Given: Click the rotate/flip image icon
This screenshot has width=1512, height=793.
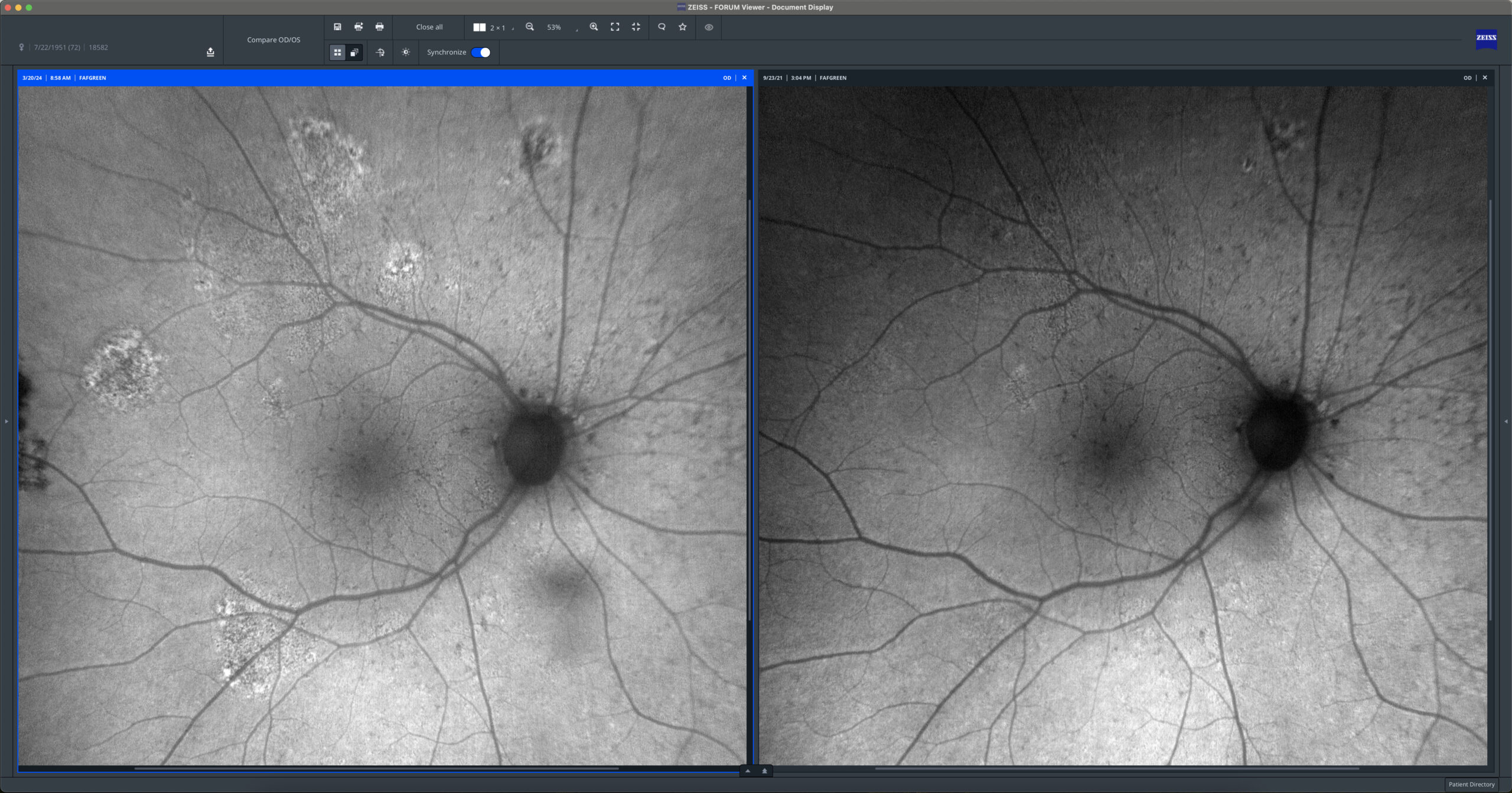Looking at the screenshot, I should click(380, 53).
